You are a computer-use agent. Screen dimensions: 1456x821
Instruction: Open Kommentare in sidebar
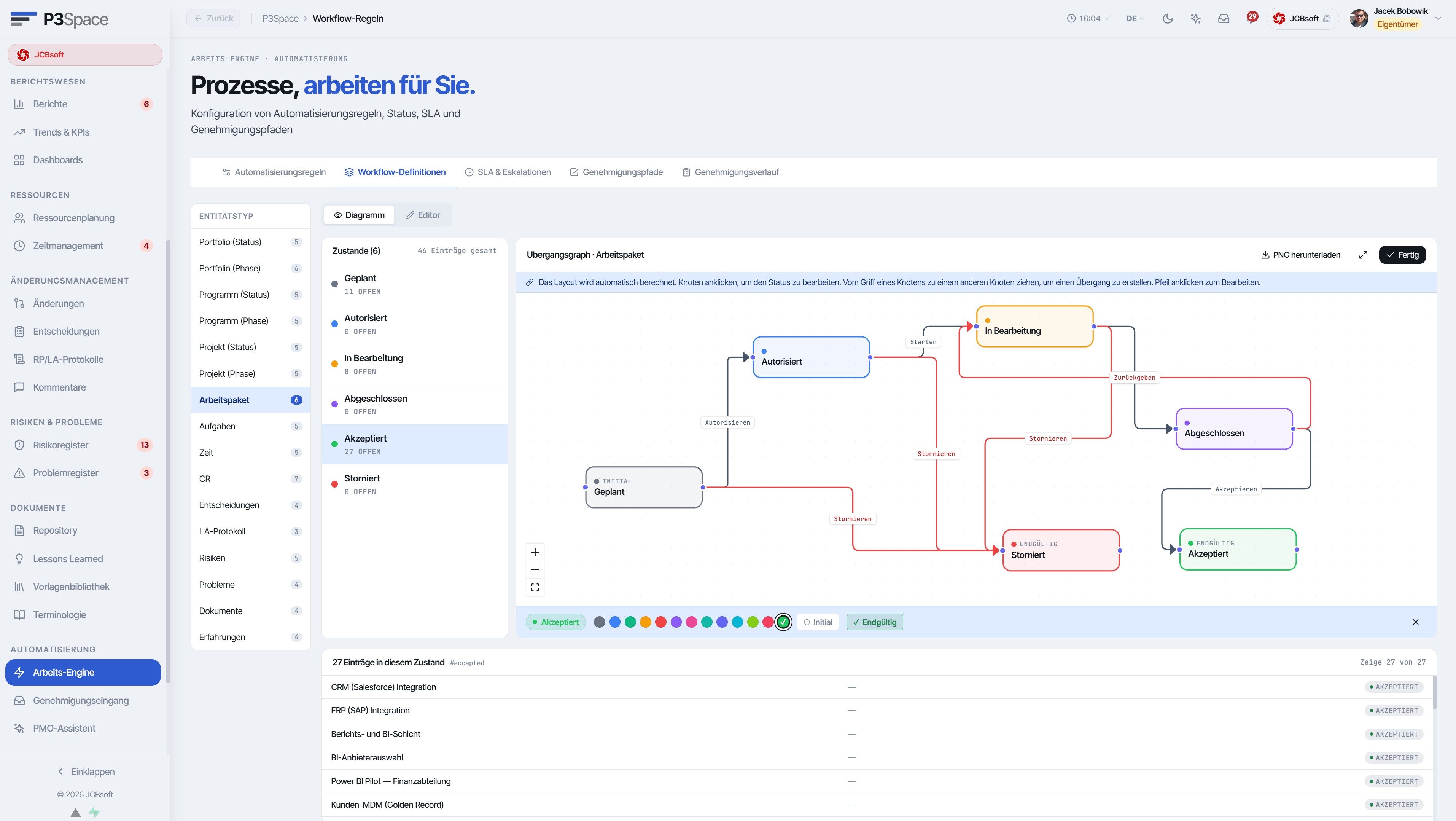84,387
